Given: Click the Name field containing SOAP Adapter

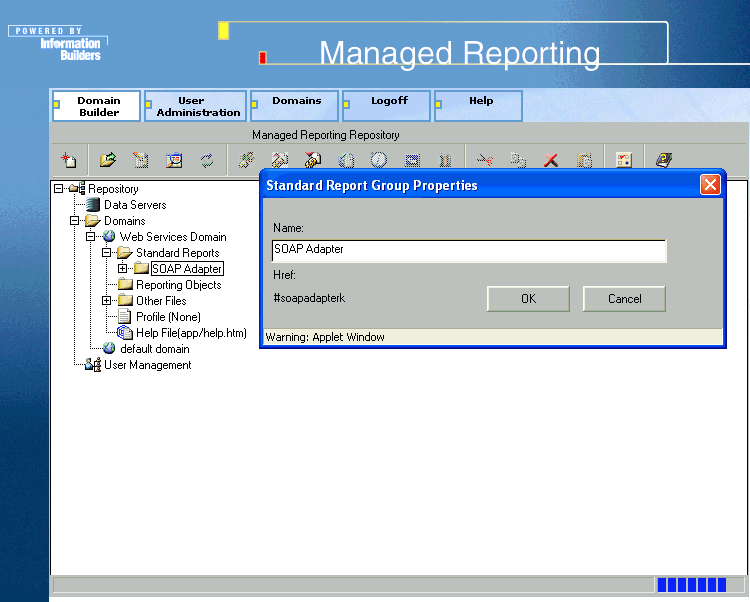Looking at the screenshot, I should [x=469, y=251].
